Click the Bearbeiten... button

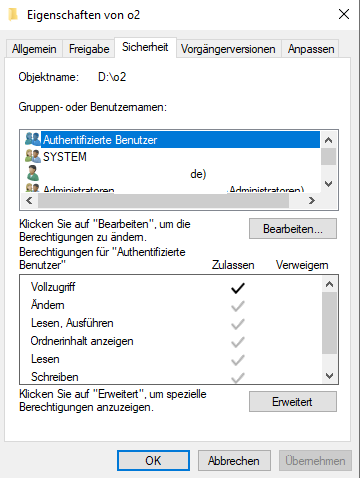point(293,229)
